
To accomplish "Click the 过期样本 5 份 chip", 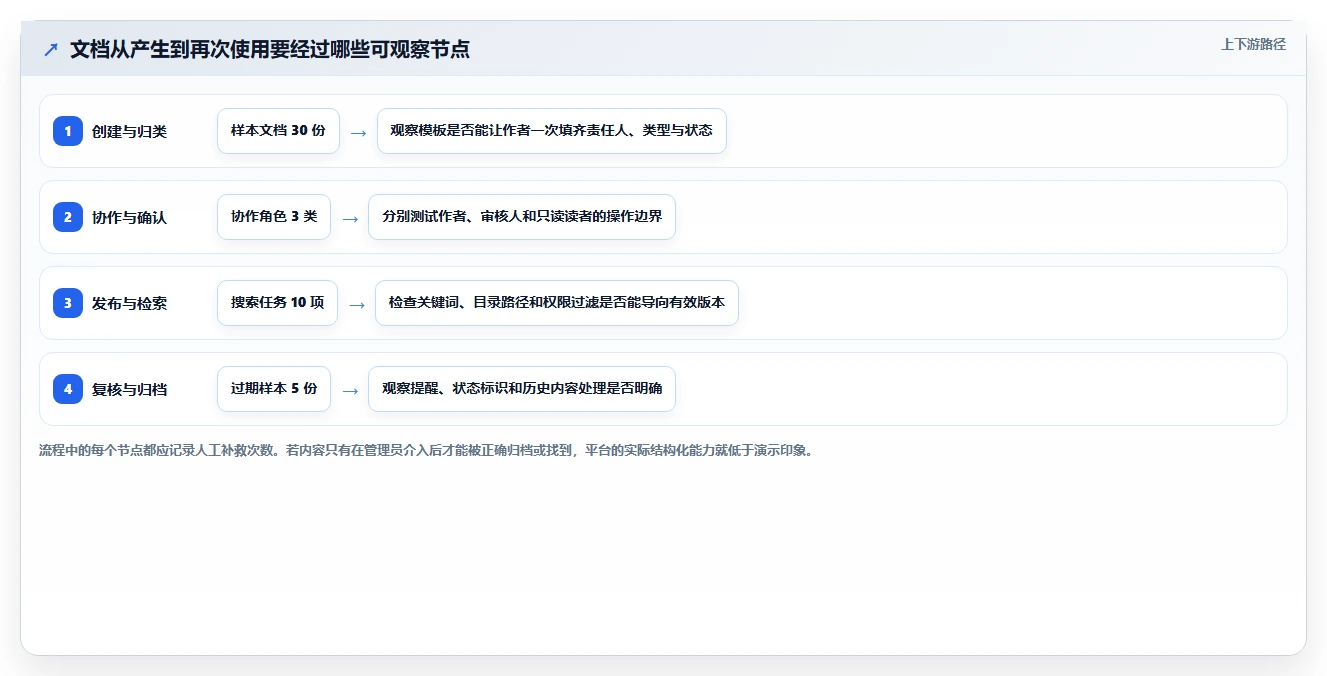I will tap(274, 389).
